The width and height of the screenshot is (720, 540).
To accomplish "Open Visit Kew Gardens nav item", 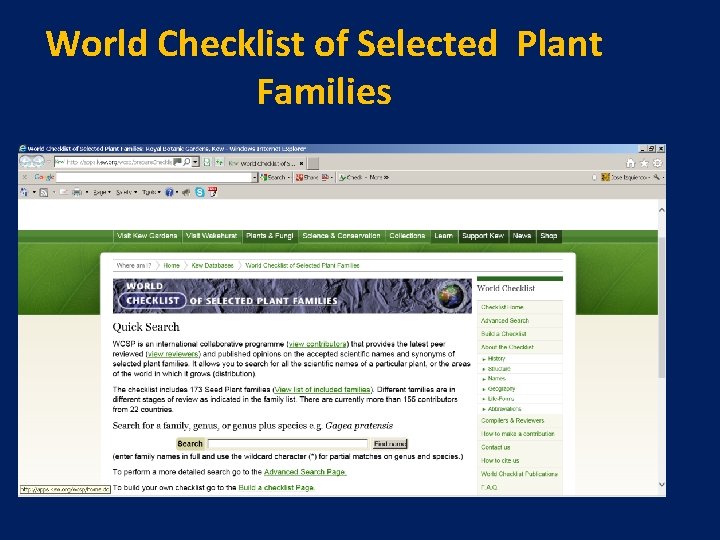I will [147, 236].
